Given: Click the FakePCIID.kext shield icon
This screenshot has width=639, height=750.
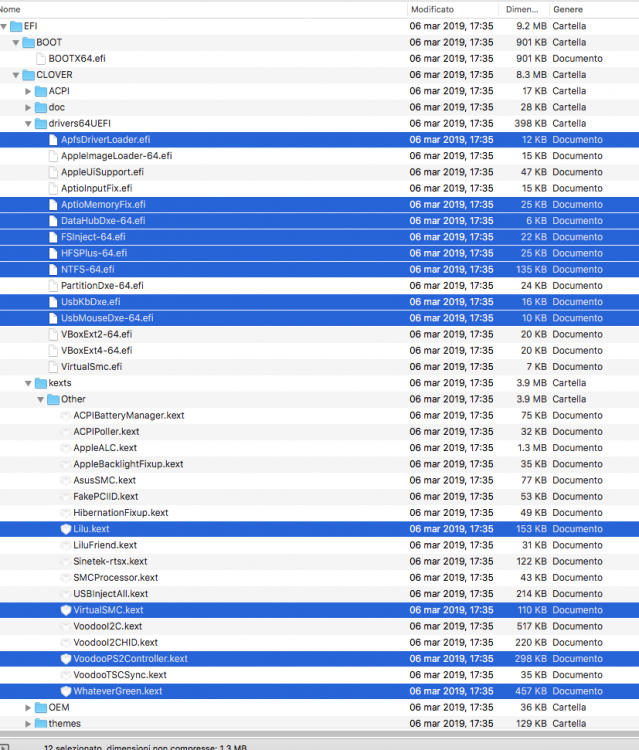Looking at the screenshot, I should click(x=66, y=497).
